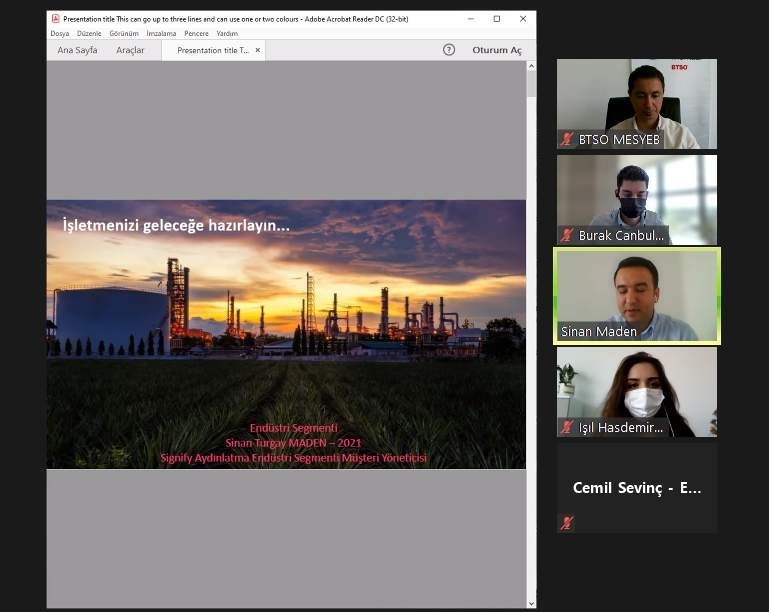Maximize the Acrobat Reader window
770x612 pixels.
(x=496, y=19)
